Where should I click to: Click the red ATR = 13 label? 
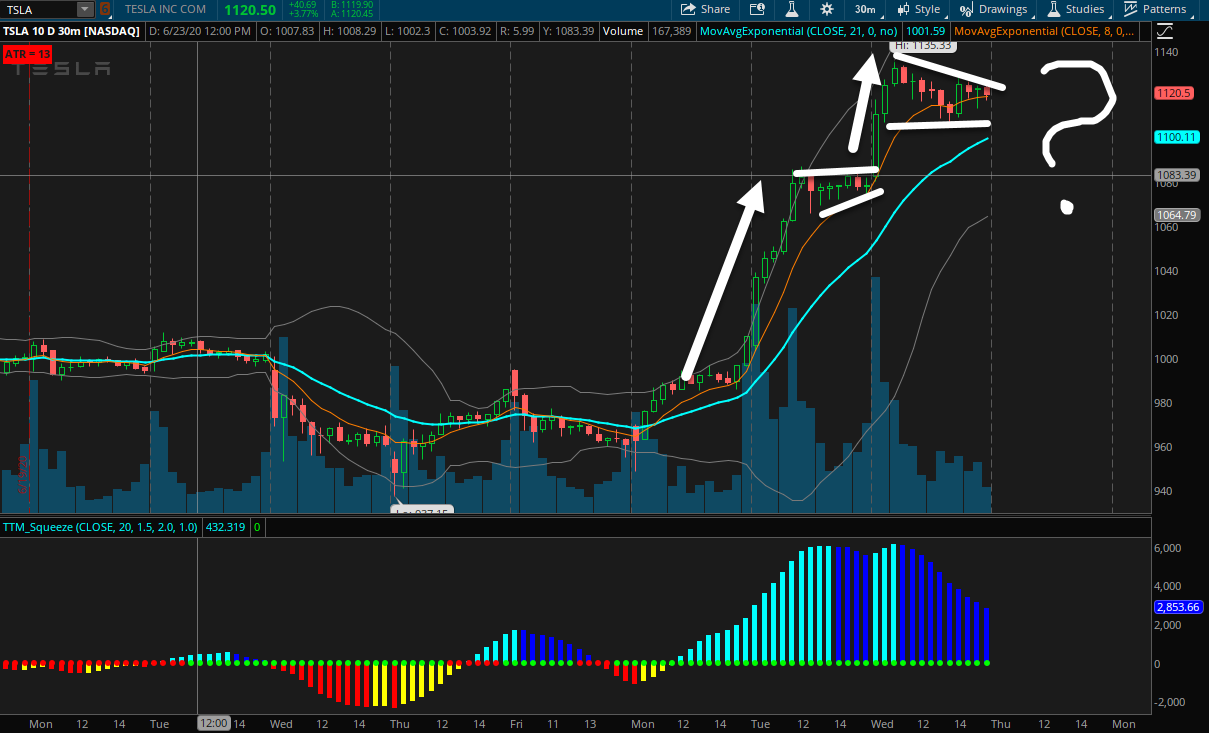(x=28, y=53)
